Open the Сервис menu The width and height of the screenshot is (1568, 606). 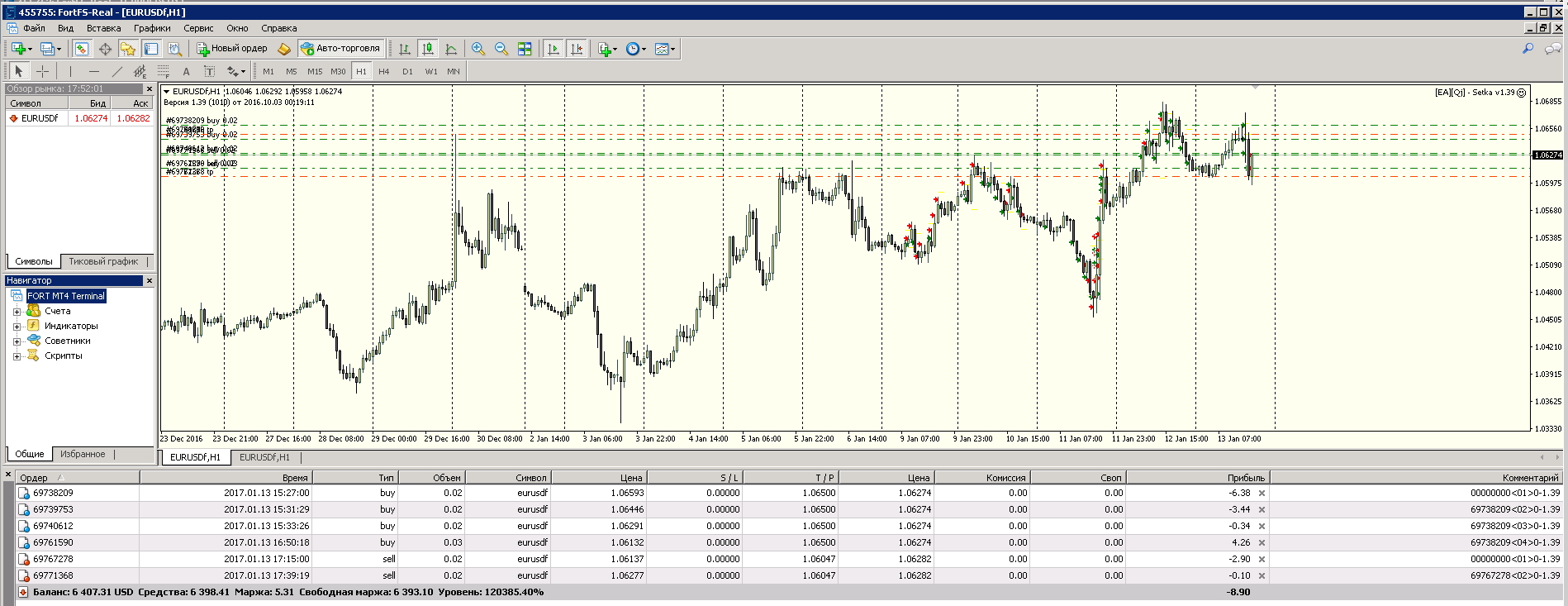198,28
